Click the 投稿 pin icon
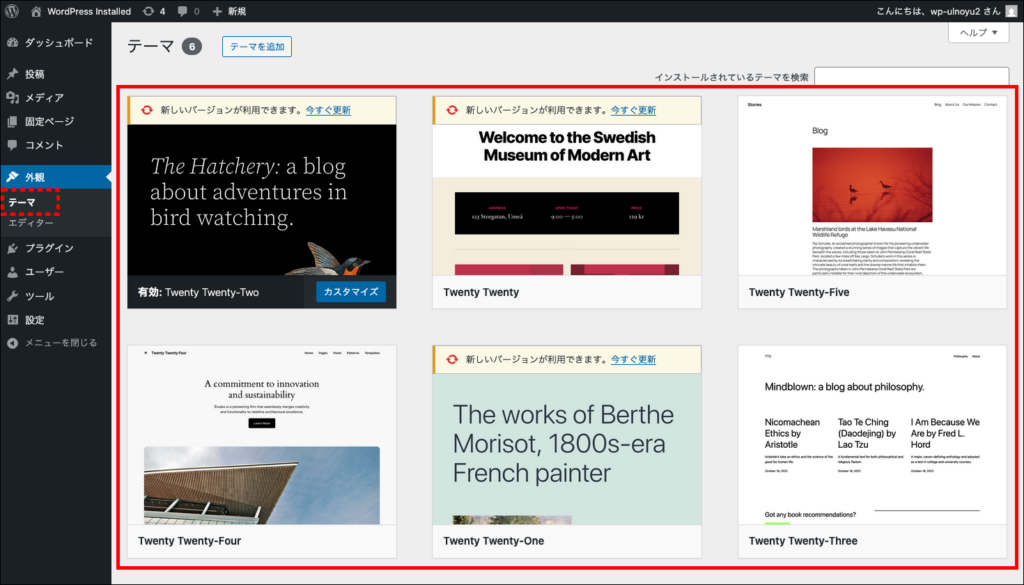 point(12,74)
